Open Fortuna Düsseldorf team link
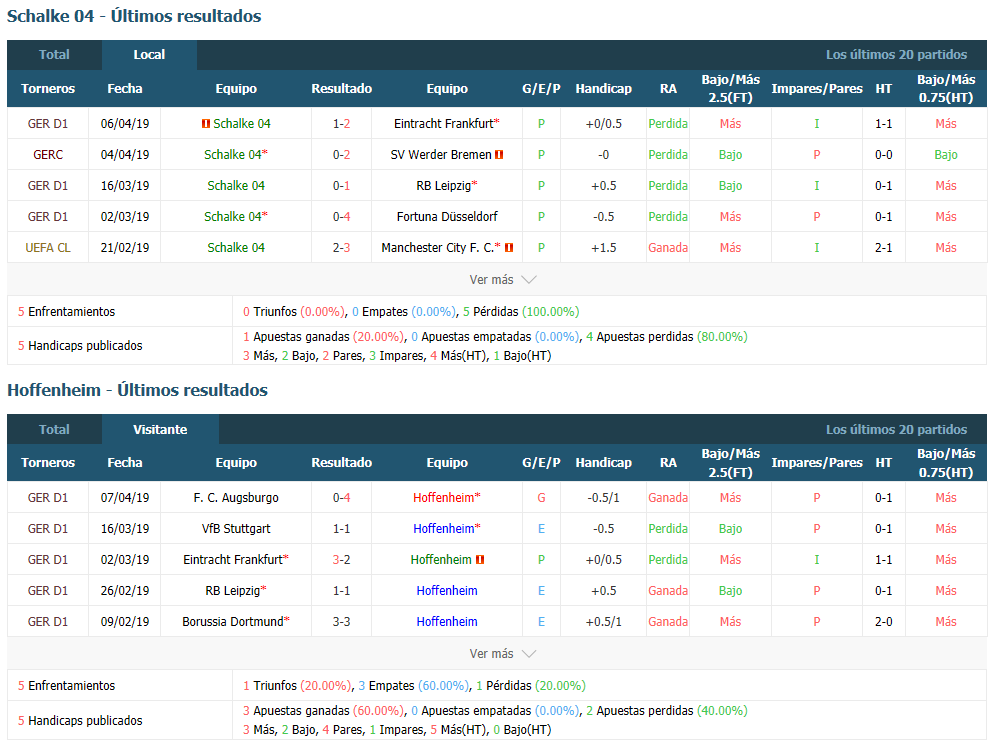The width and height of the screenshot is (996, 746). [x=447, y=217]
